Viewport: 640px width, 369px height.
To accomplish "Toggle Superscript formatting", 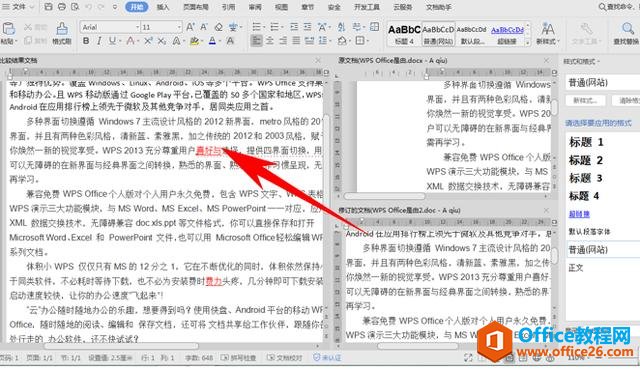I will (148, 41).
